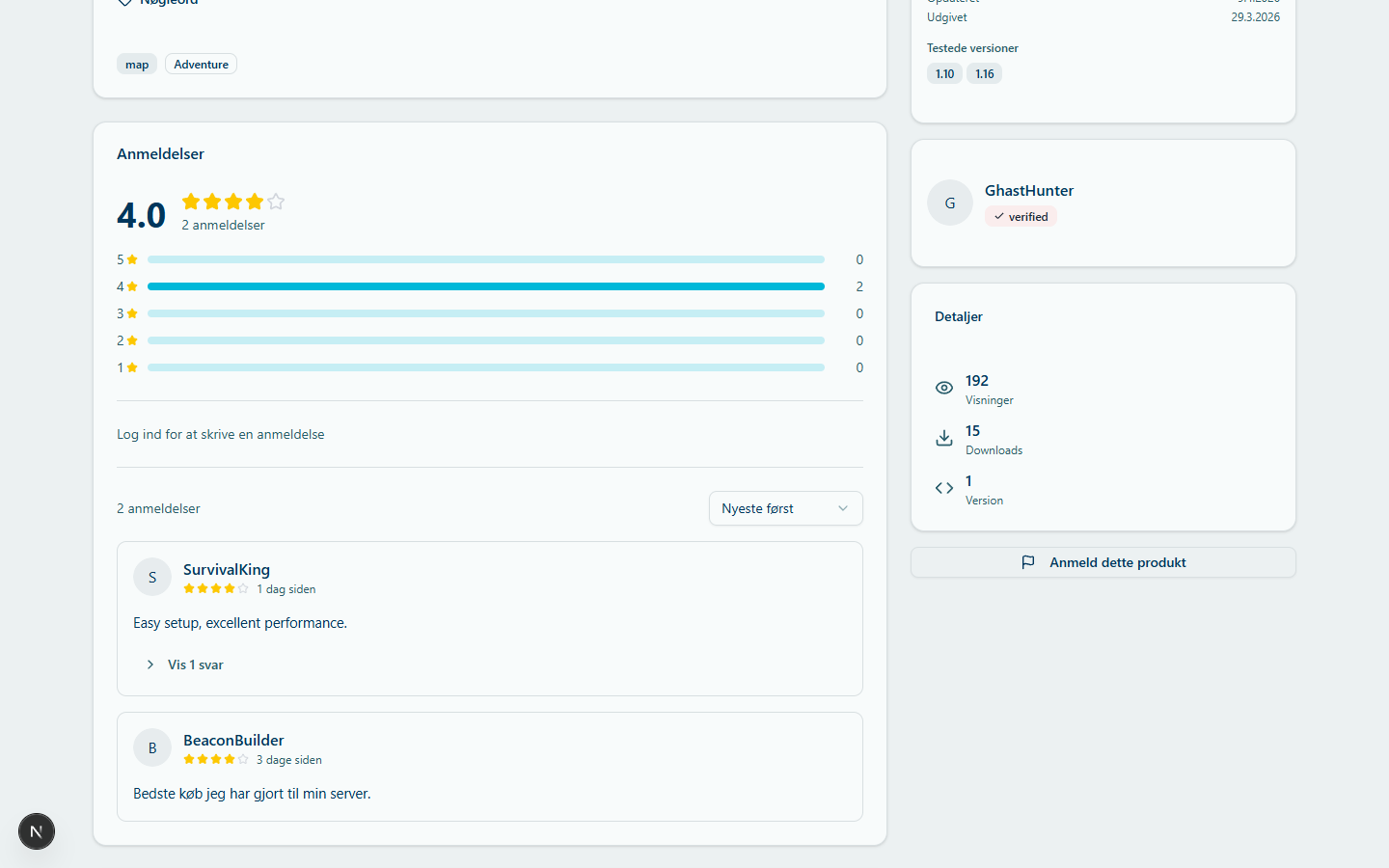Click the text 'Easy setup, excellent performance.'
The width and height of the screenshot is (1389, 868).
240,623
